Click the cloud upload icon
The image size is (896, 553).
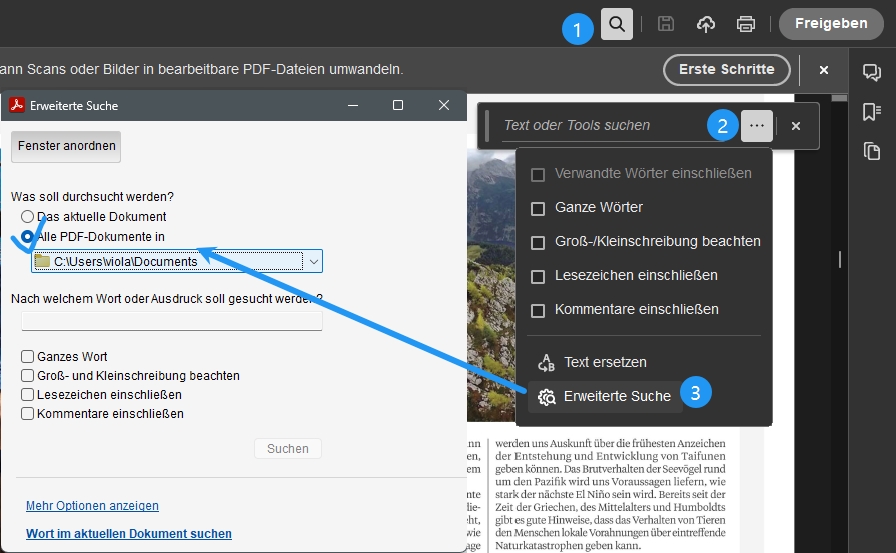coord(706,24)
